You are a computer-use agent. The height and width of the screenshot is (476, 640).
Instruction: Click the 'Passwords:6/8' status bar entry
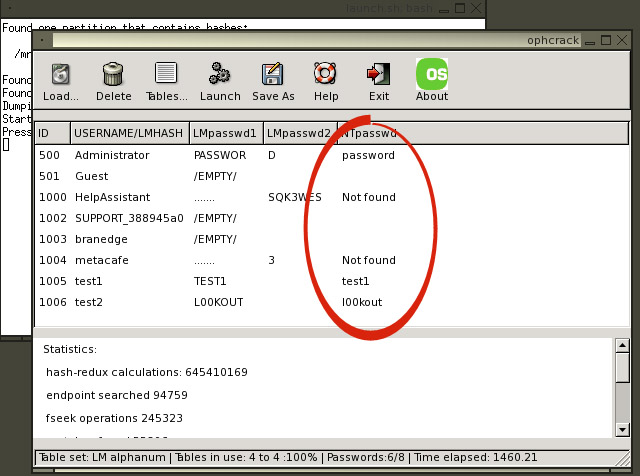coord(366,457)
